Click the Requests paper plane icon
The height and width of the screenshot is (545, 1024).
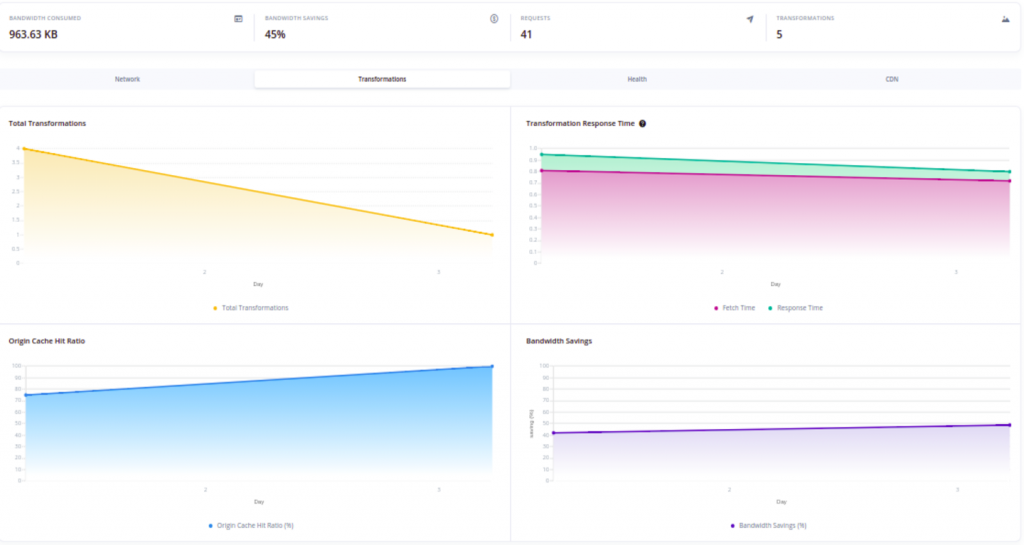click(750, 19)
